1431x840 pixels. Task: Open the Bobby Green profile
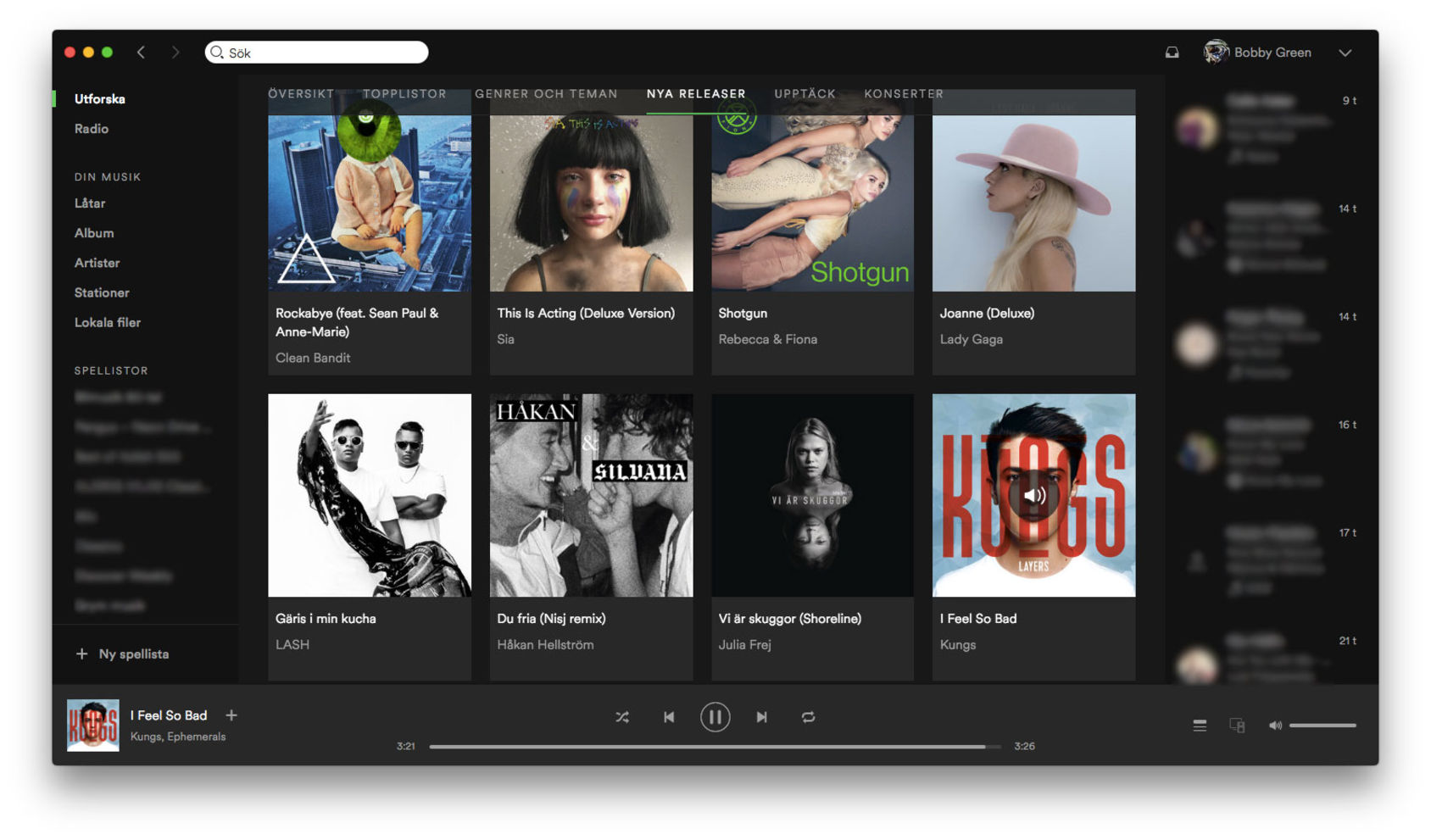1258,53
